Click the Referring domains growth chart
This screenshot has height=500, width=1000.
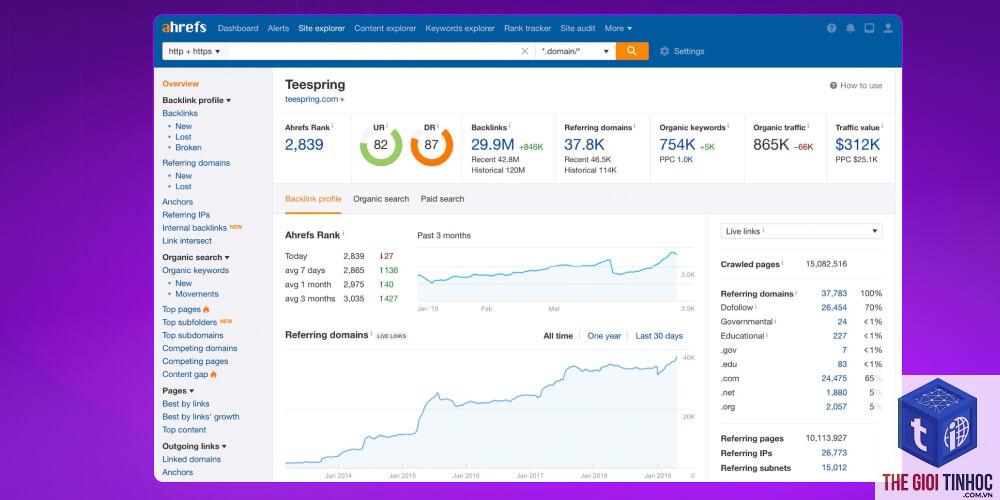tap(482, 409)
